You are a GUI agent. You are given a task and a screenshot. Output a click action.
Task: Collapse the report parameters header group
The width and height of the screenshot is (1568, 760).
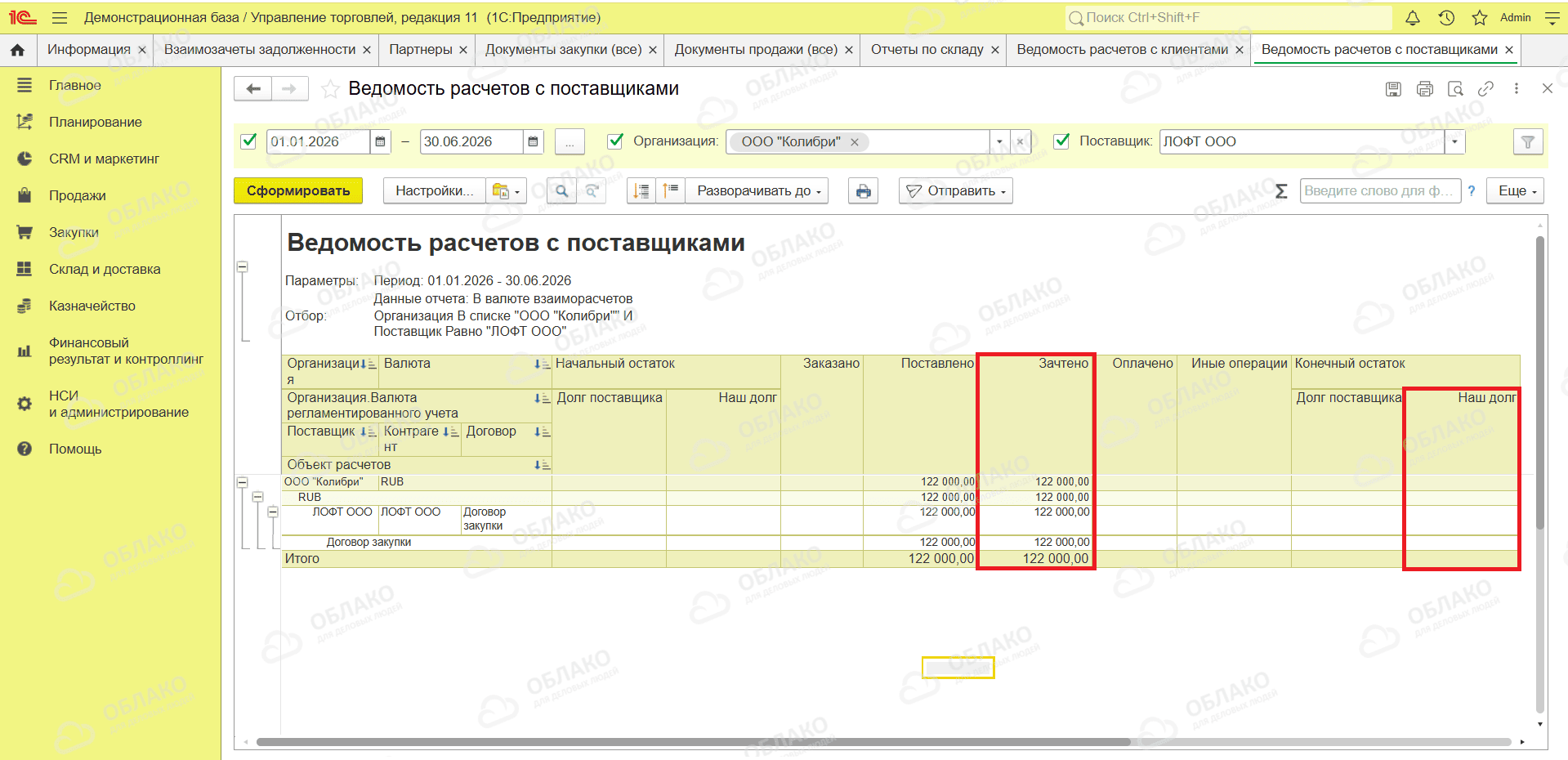coord(242,267)
